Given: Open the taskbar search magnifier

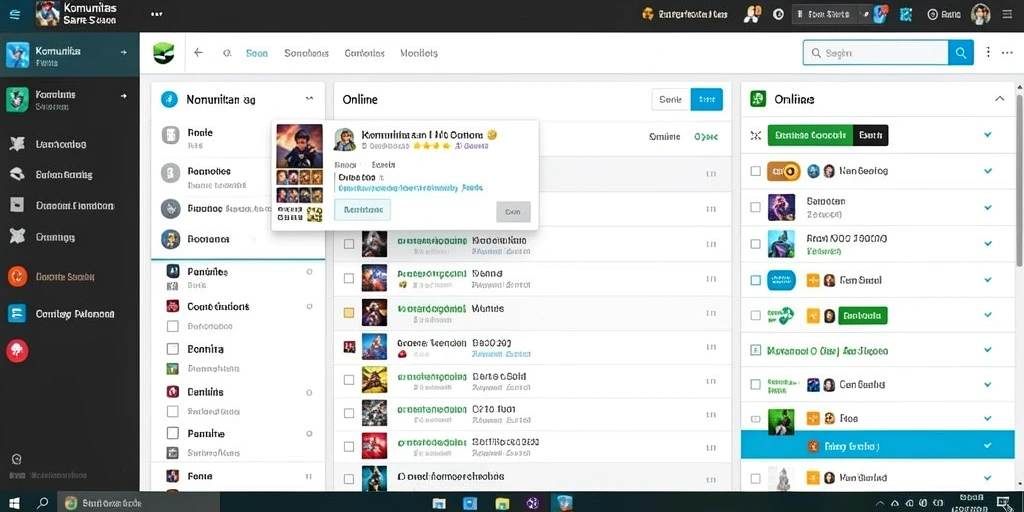Looking at the screenshot, I should click(43, 503).
